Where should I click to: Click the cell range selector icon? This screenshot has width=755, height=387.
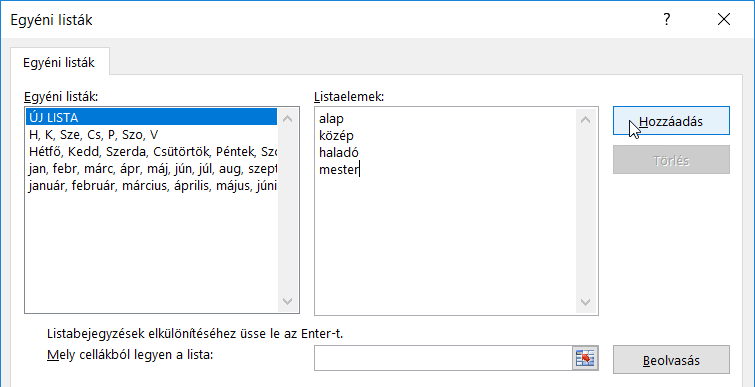pyautogui.click(x=585, y=358)
